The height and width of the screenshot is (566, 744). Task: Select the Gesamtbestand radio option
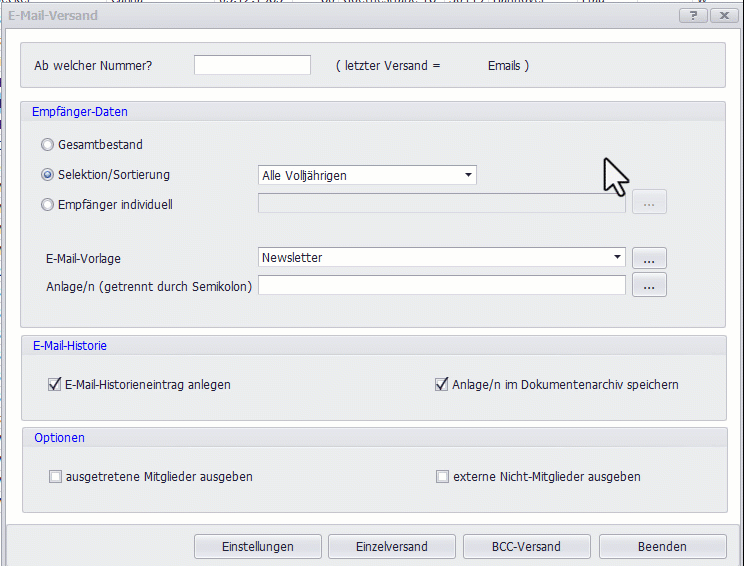47,145
